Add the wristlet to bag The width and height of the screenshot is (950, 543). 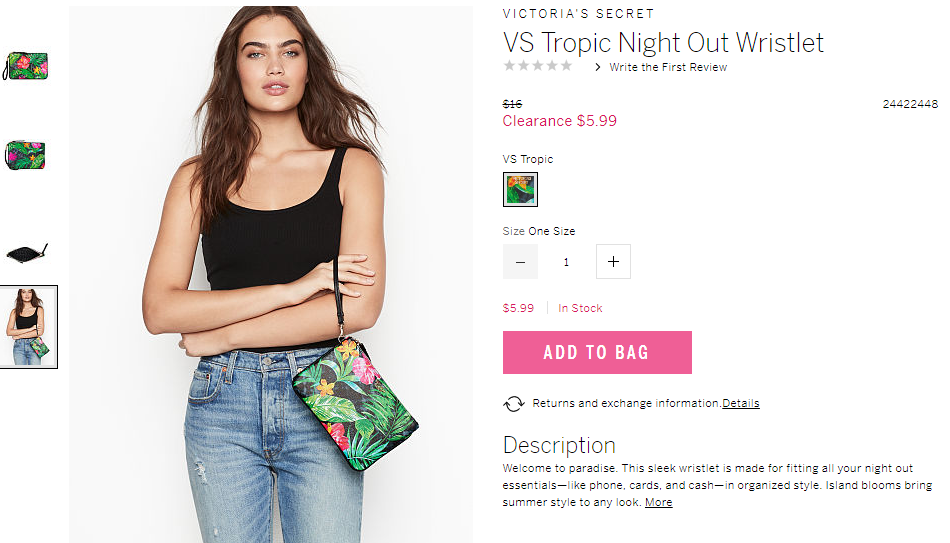pyautogui.click(x=597, y=352)
